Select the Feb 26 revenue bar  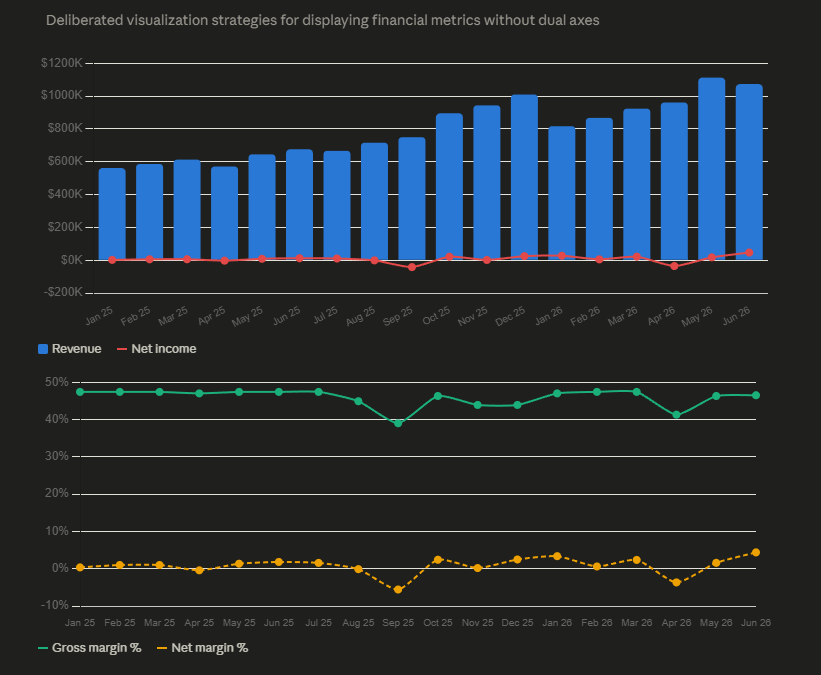click(600, 189)
